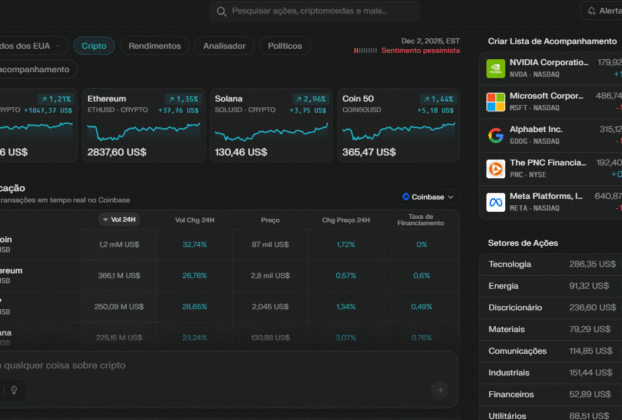Click the Meta Platforms logo icon
Viewport: 622px width, 420px height.
click(495, 202)
